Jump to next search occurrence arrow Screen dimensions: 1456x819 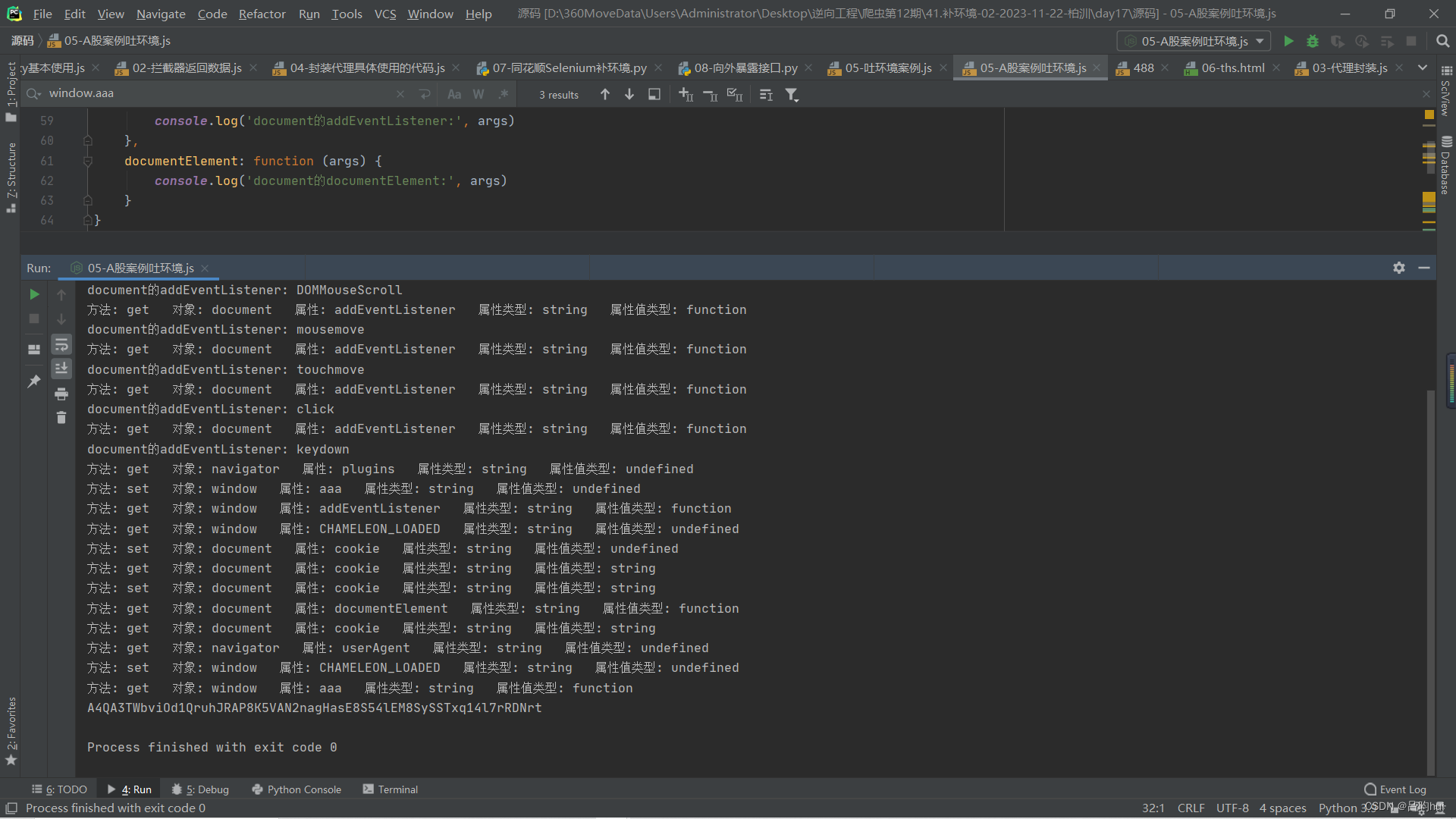pos(629,94)
